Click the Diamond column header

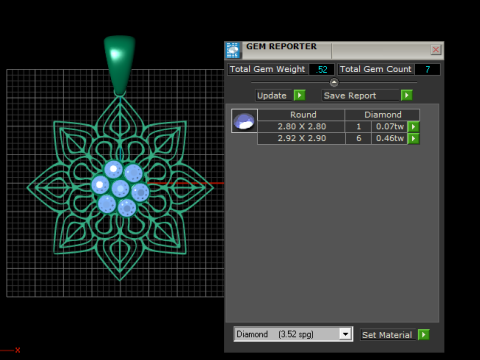(x=382, y=115)
